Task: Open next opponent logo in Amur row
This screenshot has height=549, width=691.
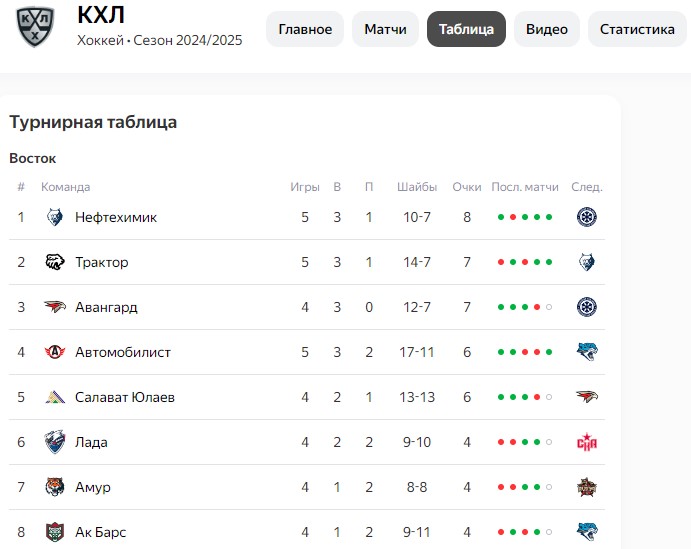Action: pyautogui.click(x=587, y=487)
